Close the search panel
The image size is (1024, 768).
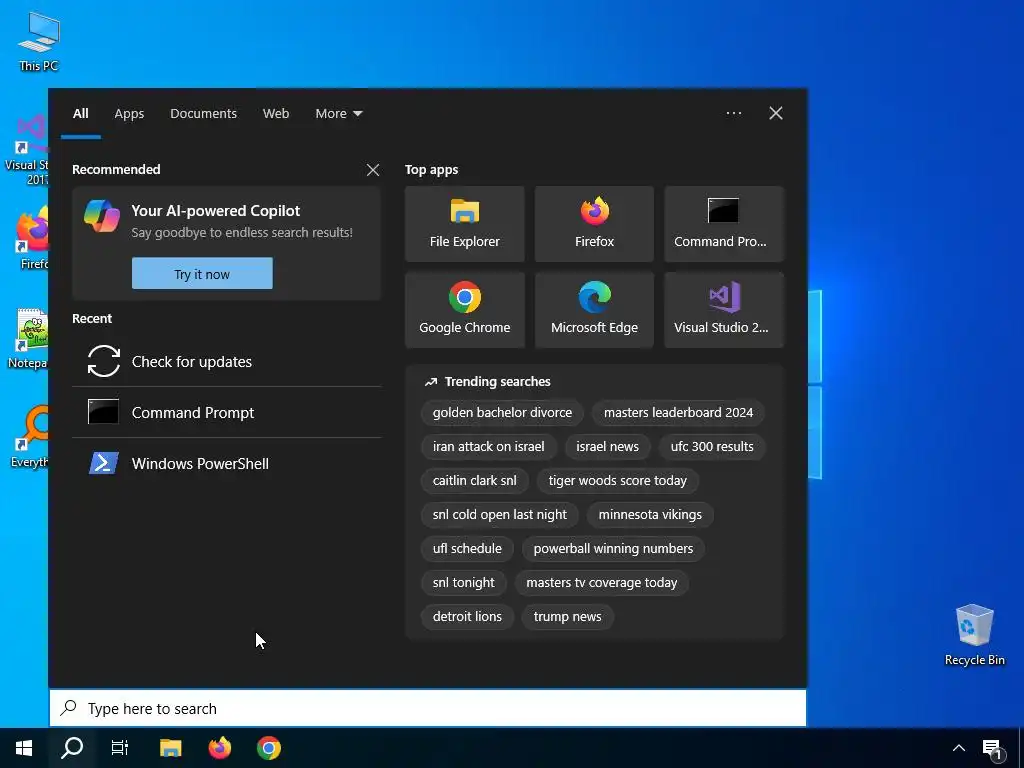tap(776, 113)
